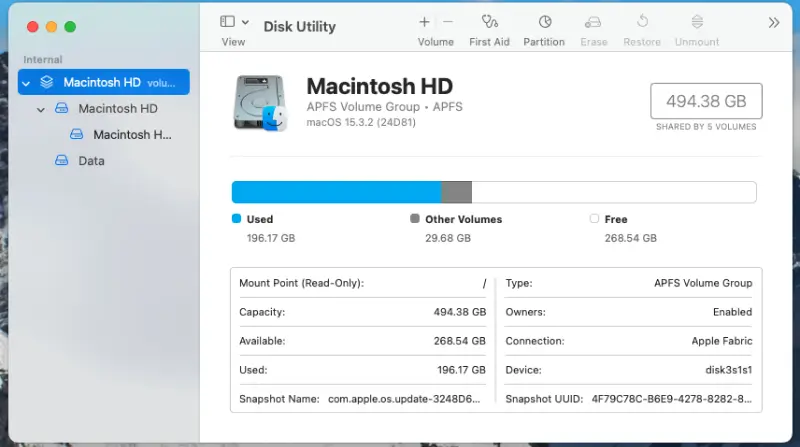Click the Snapshot Name com.apple.os.update value
Screen dimensions: 800x447
(x=404, y=399)
